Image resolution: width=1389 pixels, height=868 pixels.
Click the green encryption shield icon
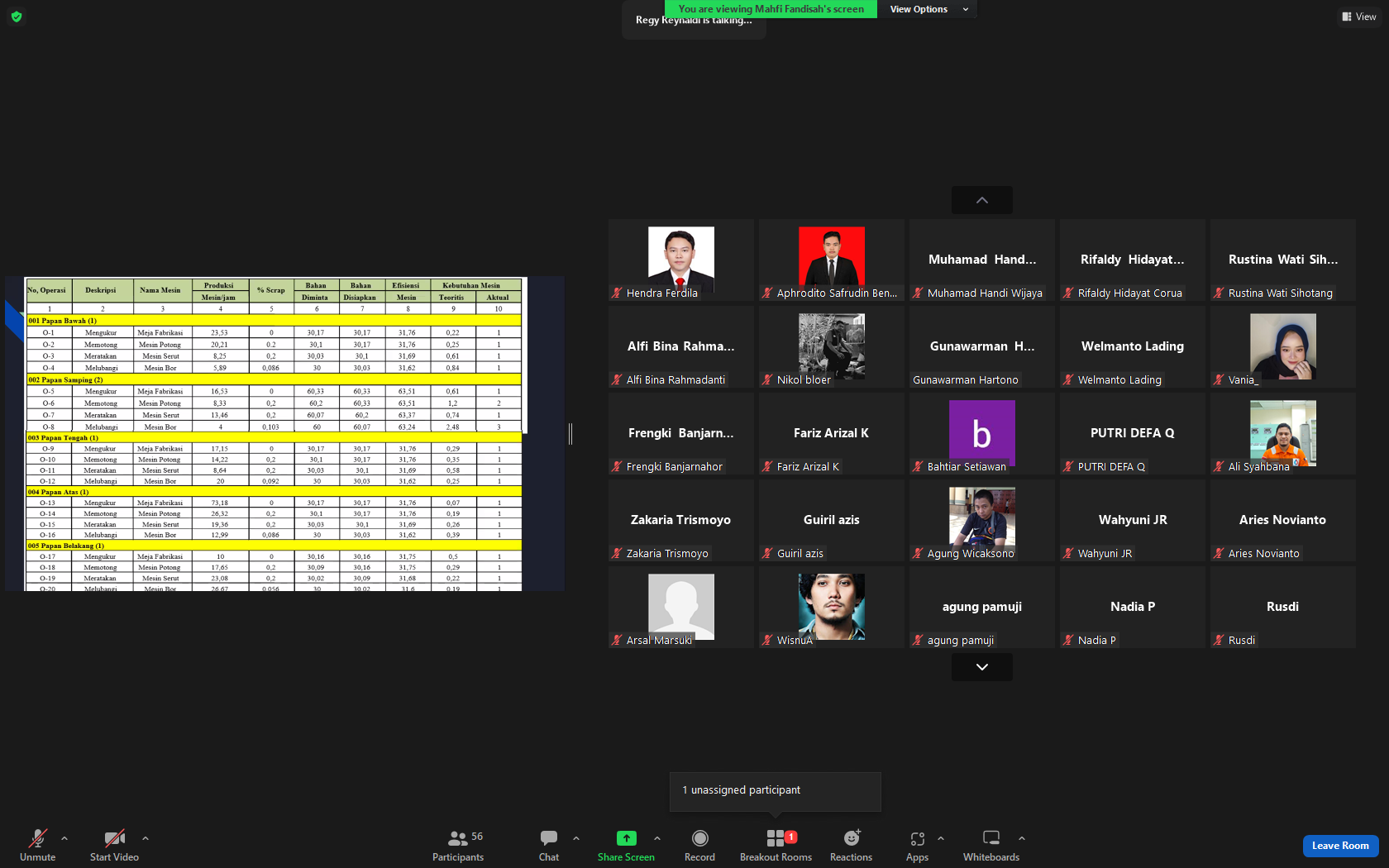coord(17,17)
